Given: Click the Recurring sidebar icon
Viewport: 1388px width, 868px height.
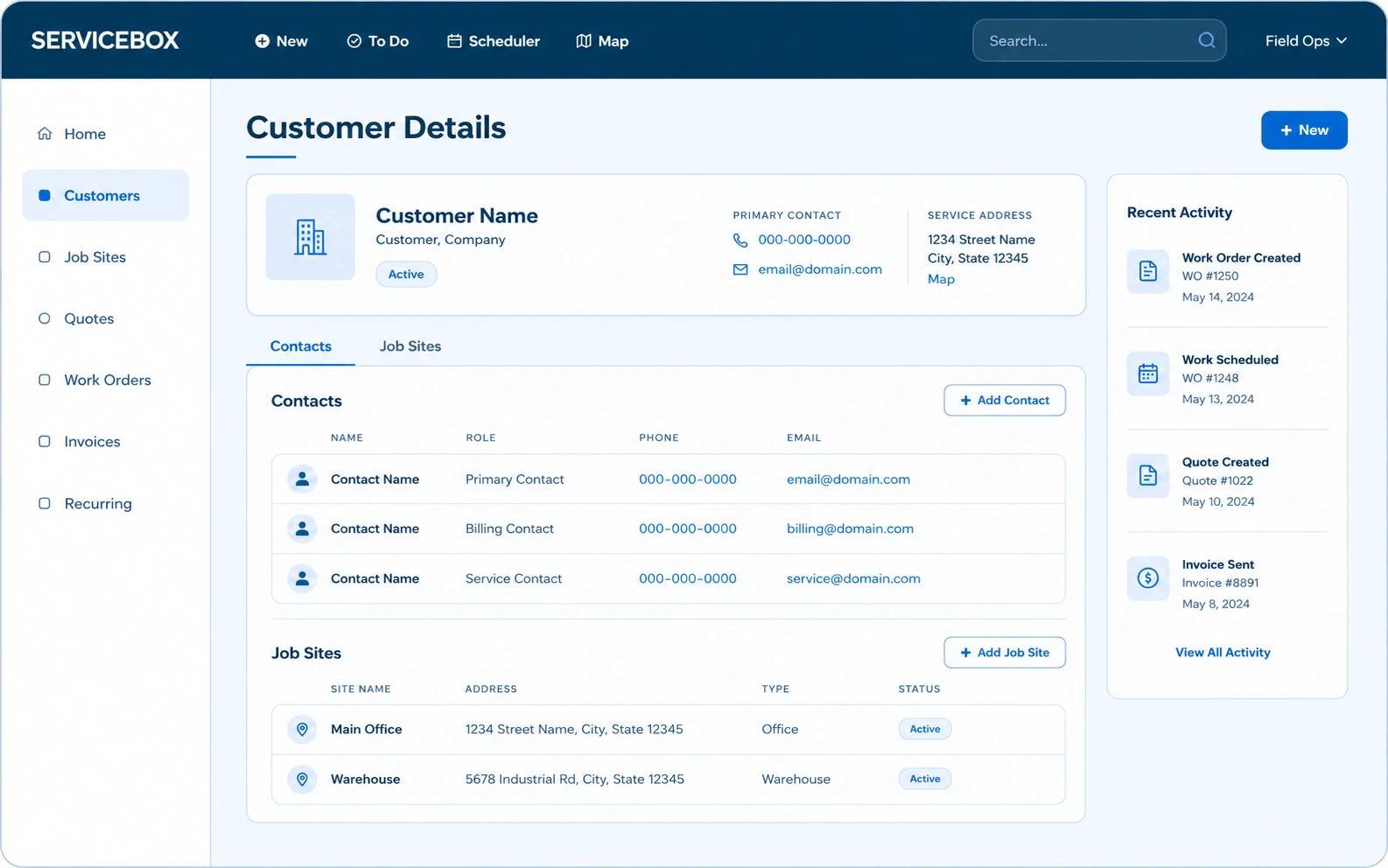Looking at the screenshot, I should coord(45,503).
